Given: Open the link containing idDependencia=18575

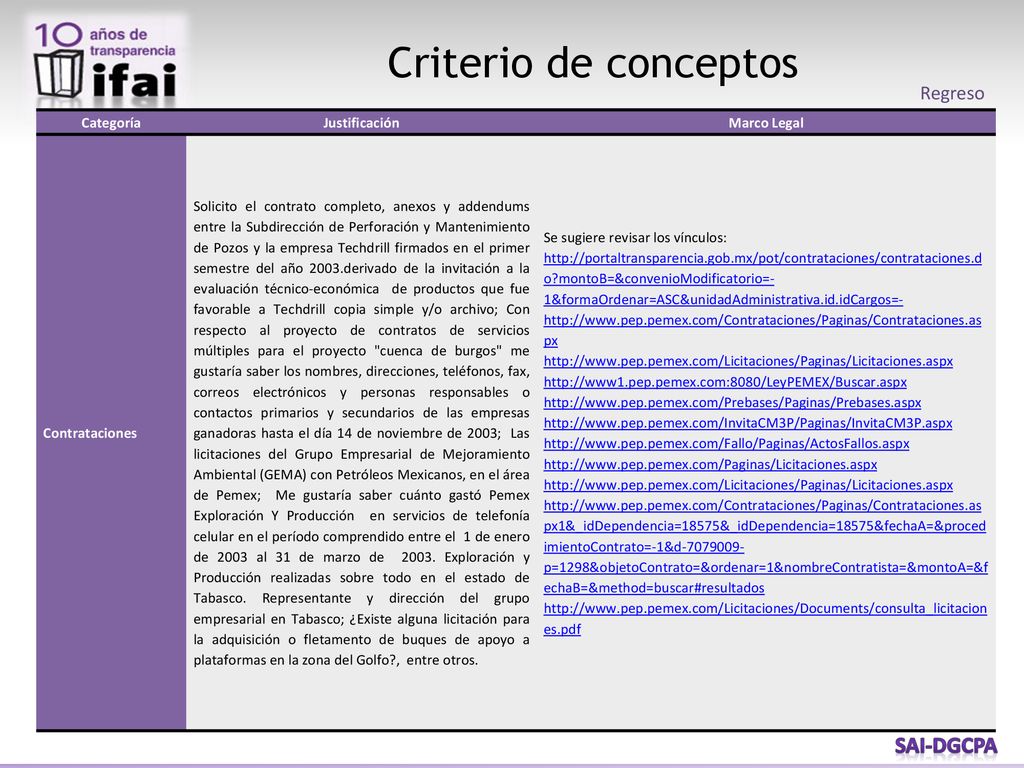Looking at the screenshot, I should coord(765,547).
